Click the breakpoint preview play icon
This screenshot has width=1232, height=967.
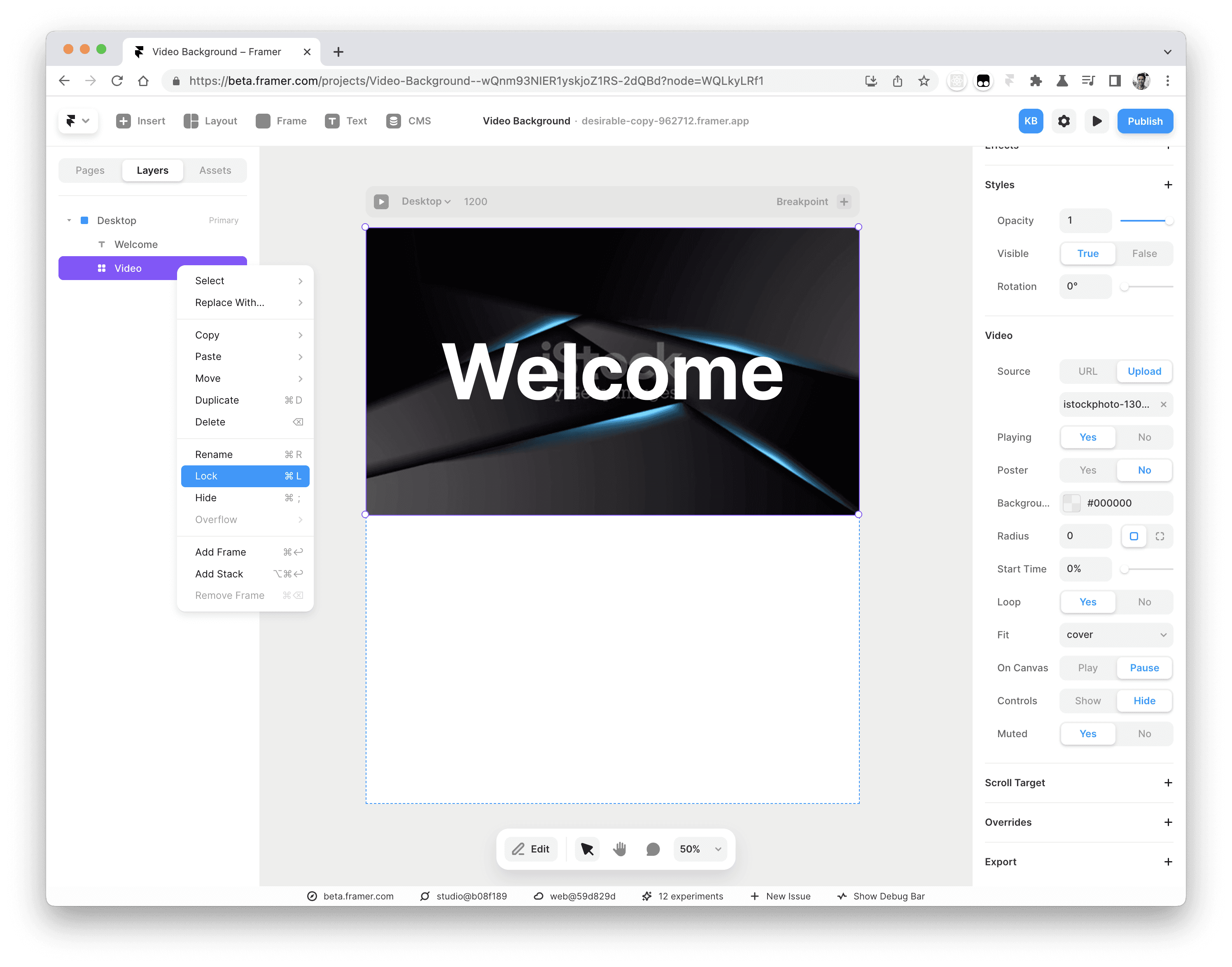(x=381, y=201)
